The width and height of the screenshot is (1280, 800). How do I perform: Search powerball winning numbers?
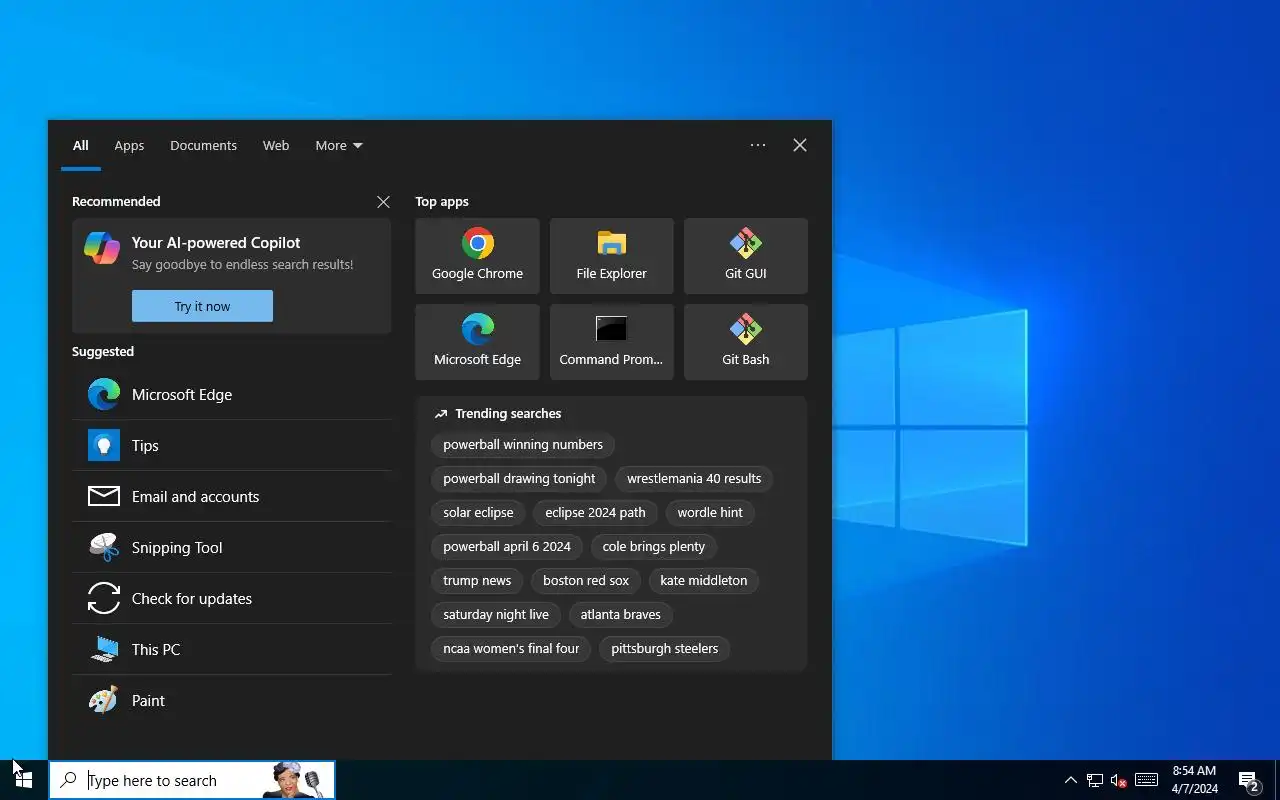pos(523,444)
